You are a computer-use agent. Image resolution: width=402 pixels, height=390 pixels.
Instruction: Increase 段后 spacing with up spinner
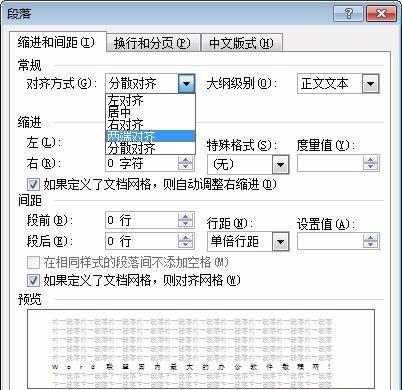(186, 237)
